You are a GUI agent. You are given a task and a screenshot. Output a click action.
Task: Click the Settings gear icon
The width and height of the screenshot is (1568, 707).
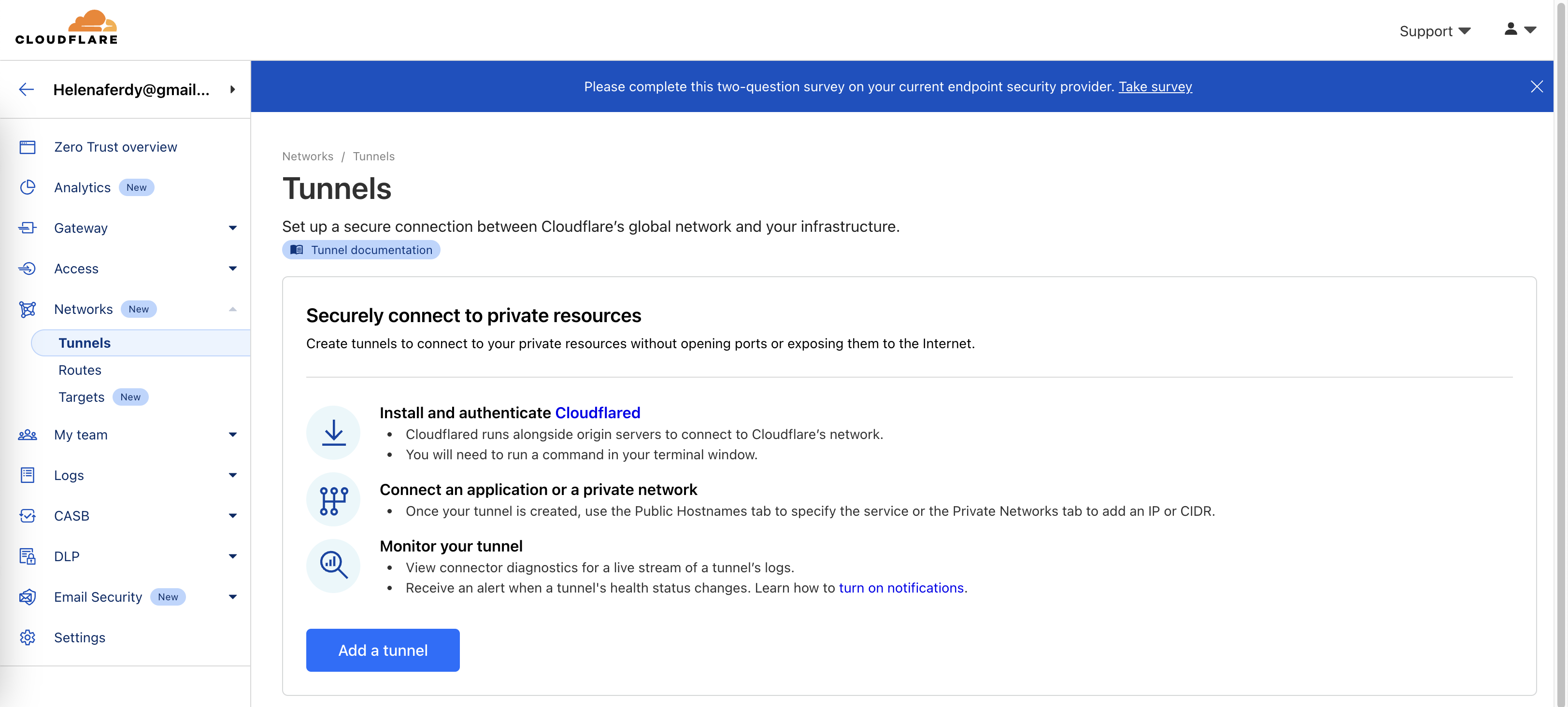28,637
